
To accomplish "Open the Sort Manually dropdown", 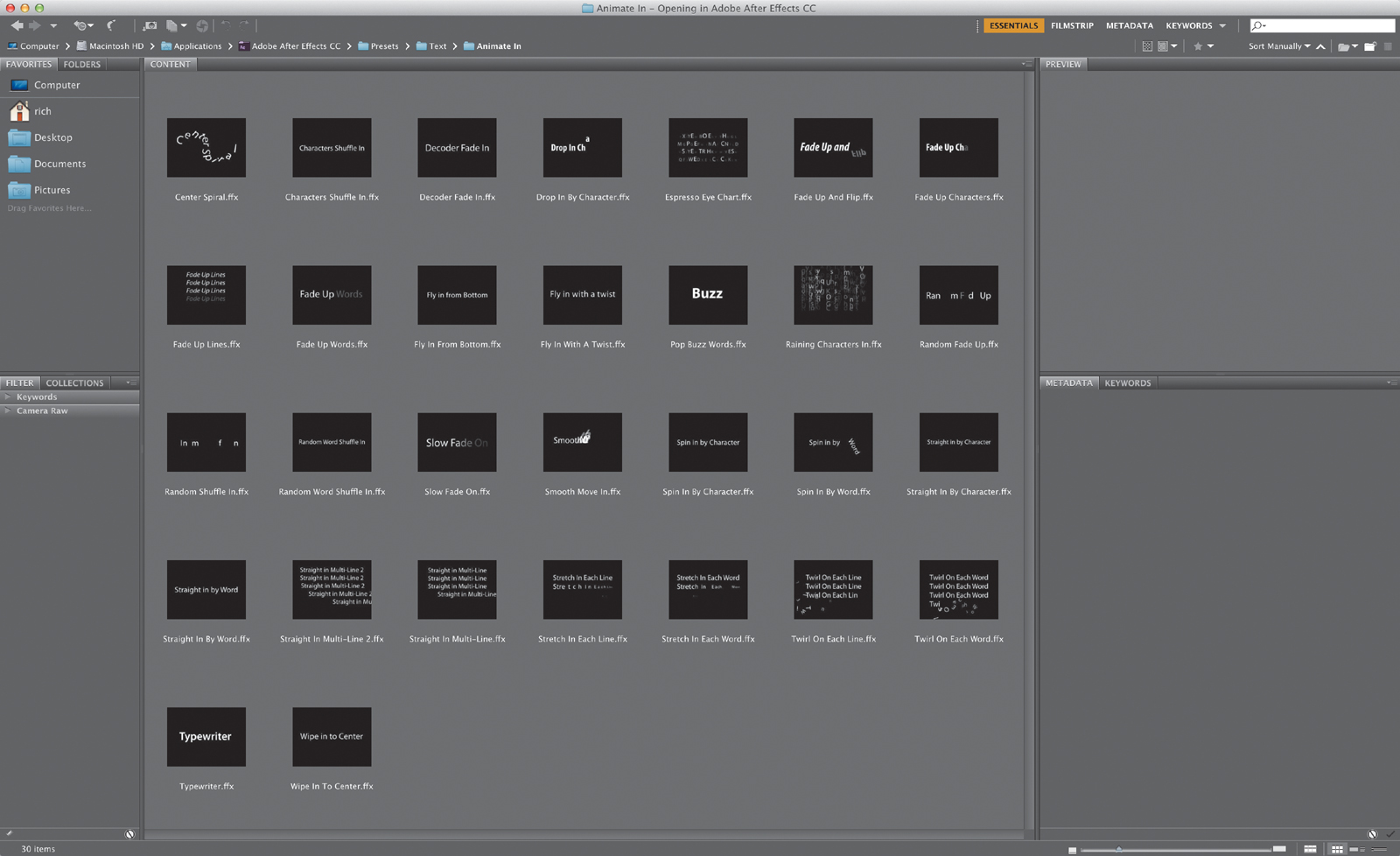I will (x=1279, y=46).
